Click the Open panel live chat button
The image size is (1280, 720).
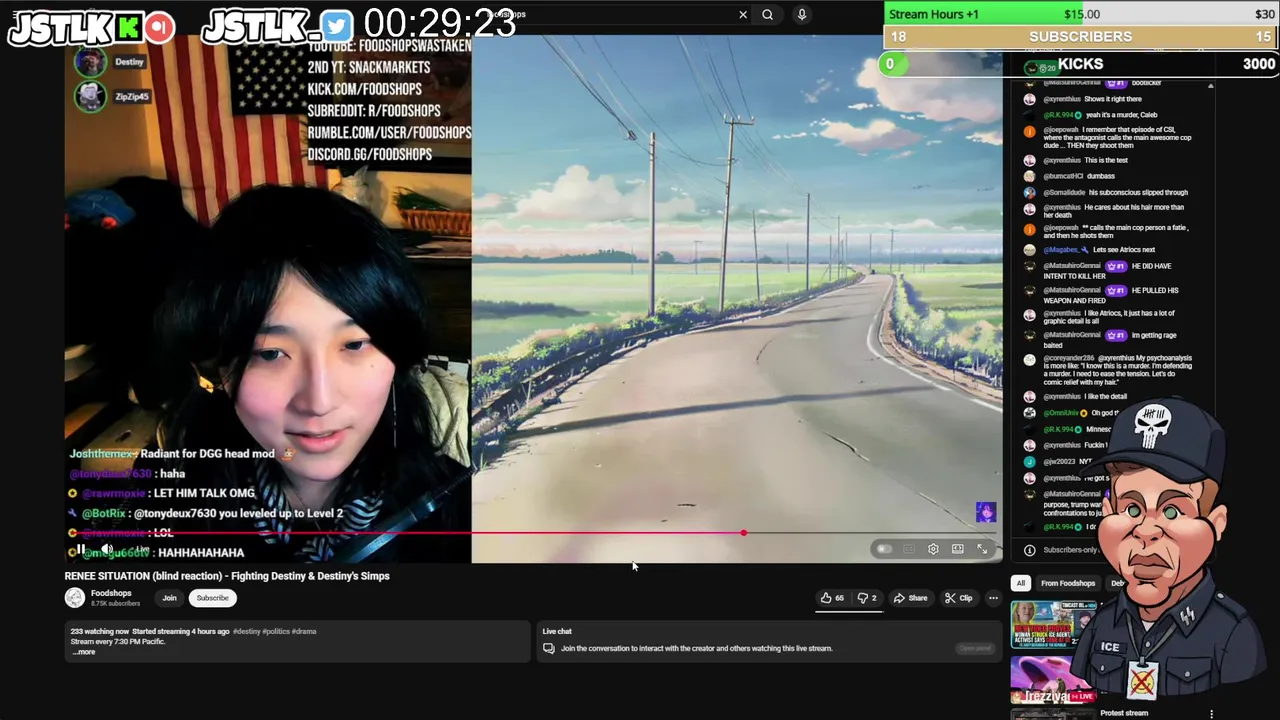(x=975, y=648)
